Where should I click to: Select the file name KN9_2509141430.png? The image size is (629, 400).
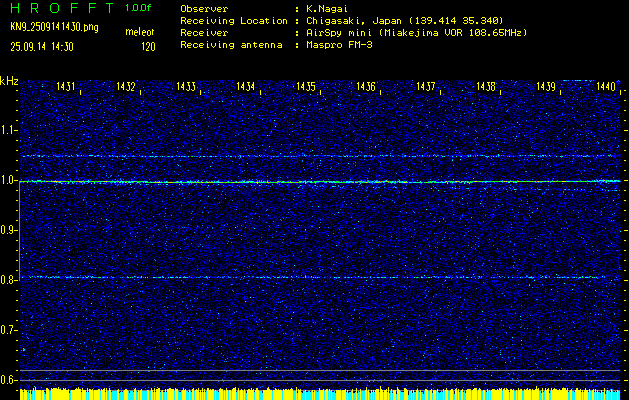pyautogui.click(x=54, y=27)
